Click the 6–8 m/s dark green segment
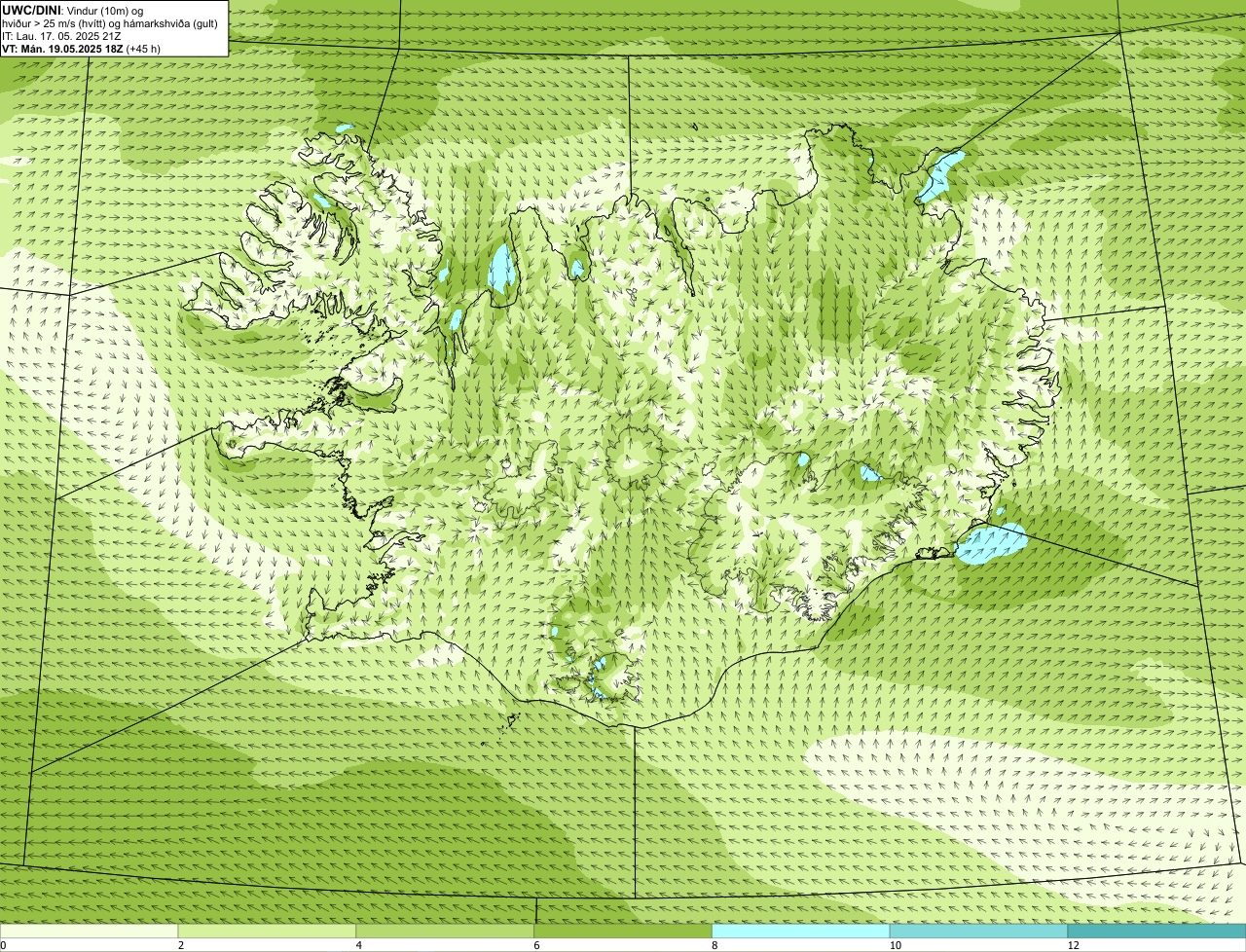1246x952 pixels. 623,932
